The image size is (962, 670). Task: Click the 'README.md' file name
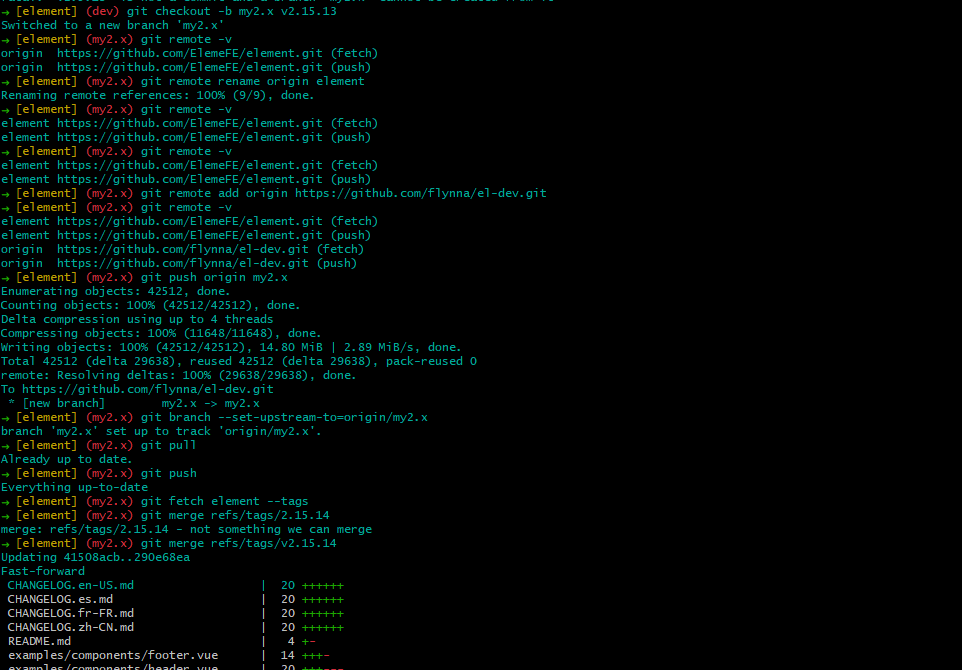(x=39, y=642)
